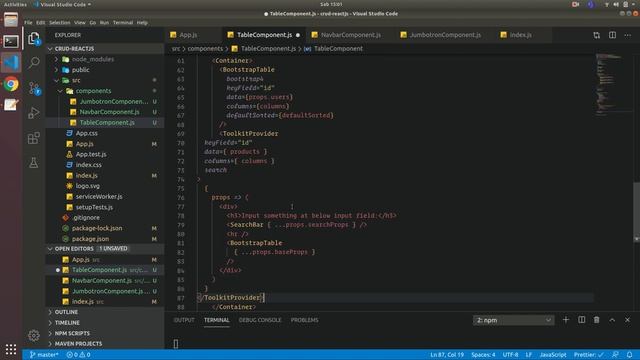Open App.css in the explorer
The width and height of the screenshot is (640, 360).
106,133
